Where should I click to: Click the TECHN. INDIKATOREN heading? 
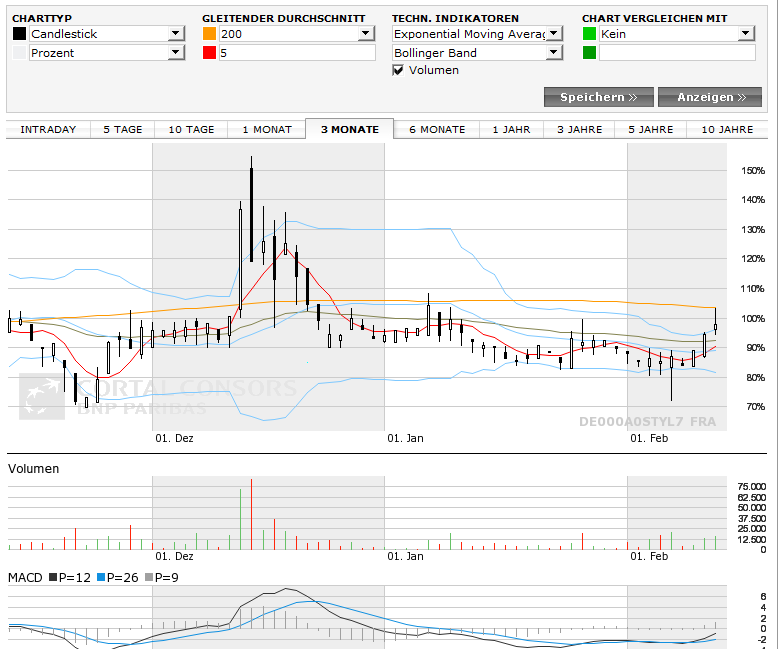pos(455,18)
